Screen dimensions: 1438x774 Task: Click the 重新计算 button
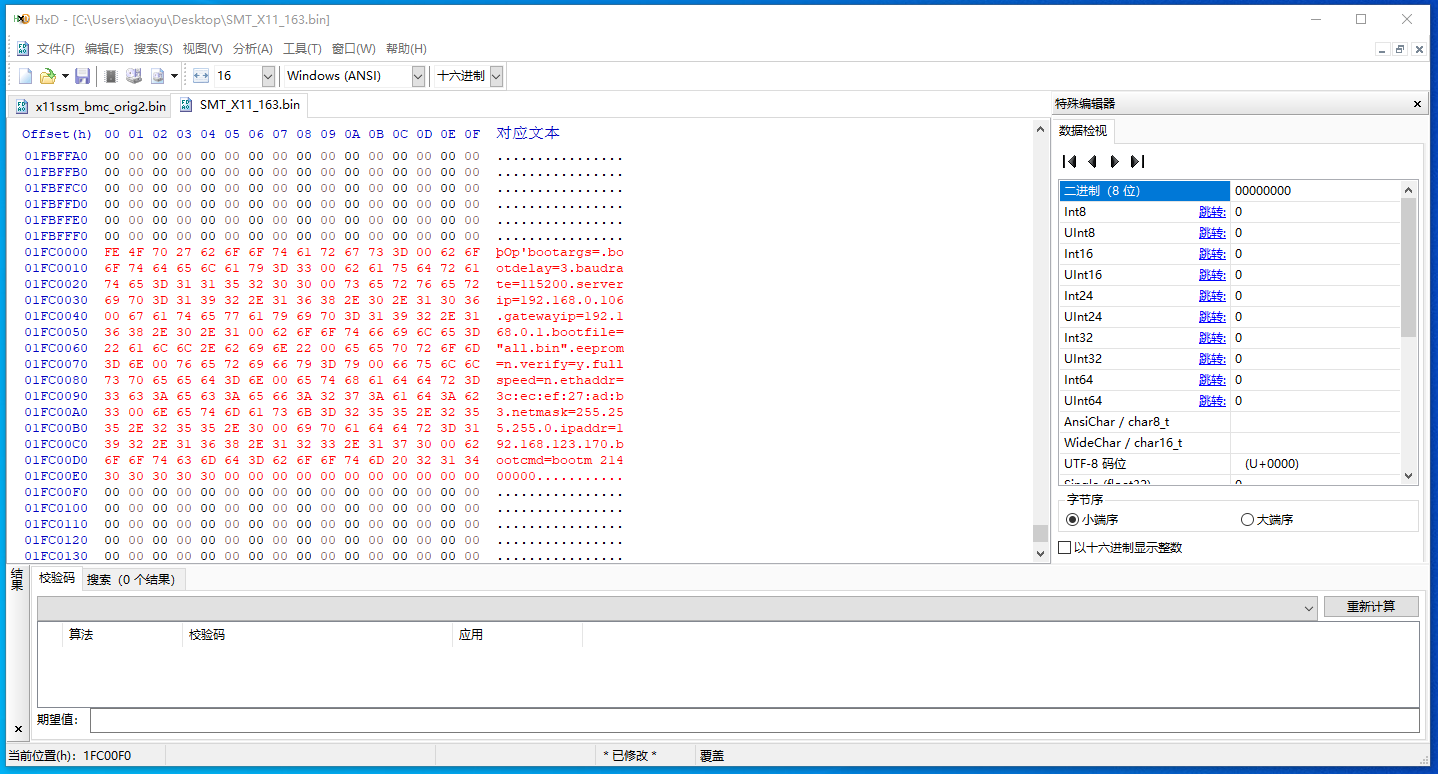tap(1371, 607)
